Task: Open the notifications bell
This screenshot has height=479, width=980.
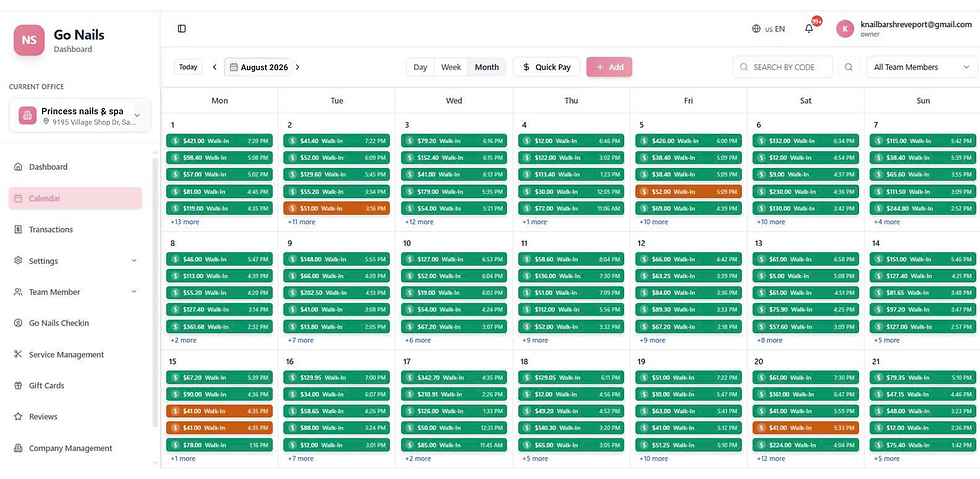Action: (x=809, y=29)
